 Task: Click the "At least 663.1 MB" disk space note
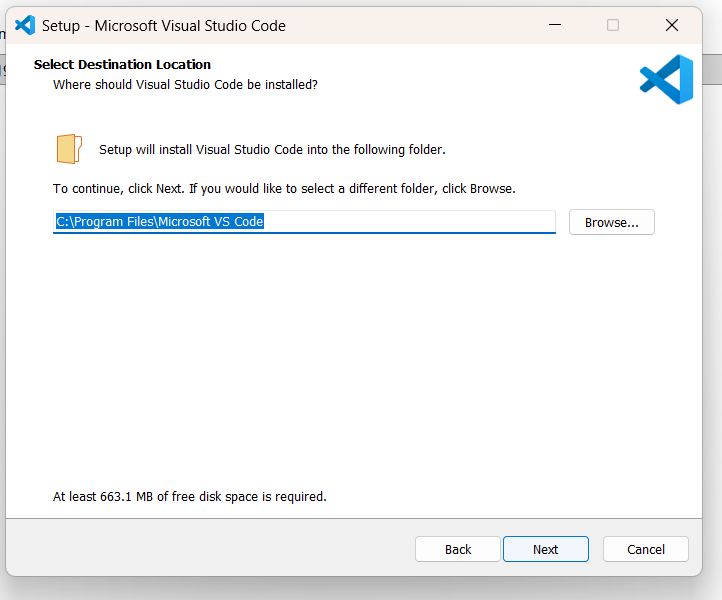coord(190,496)
